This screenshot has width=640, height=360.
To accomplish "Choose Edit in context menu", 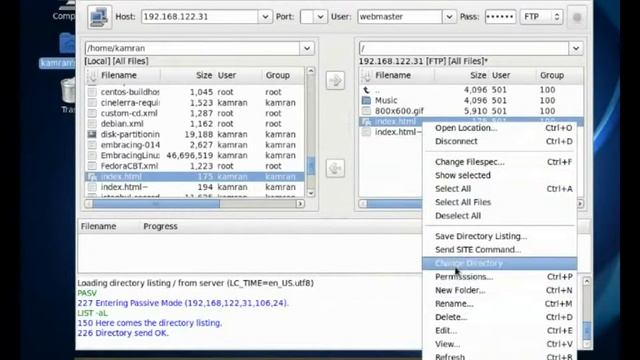I will point(500,331).
